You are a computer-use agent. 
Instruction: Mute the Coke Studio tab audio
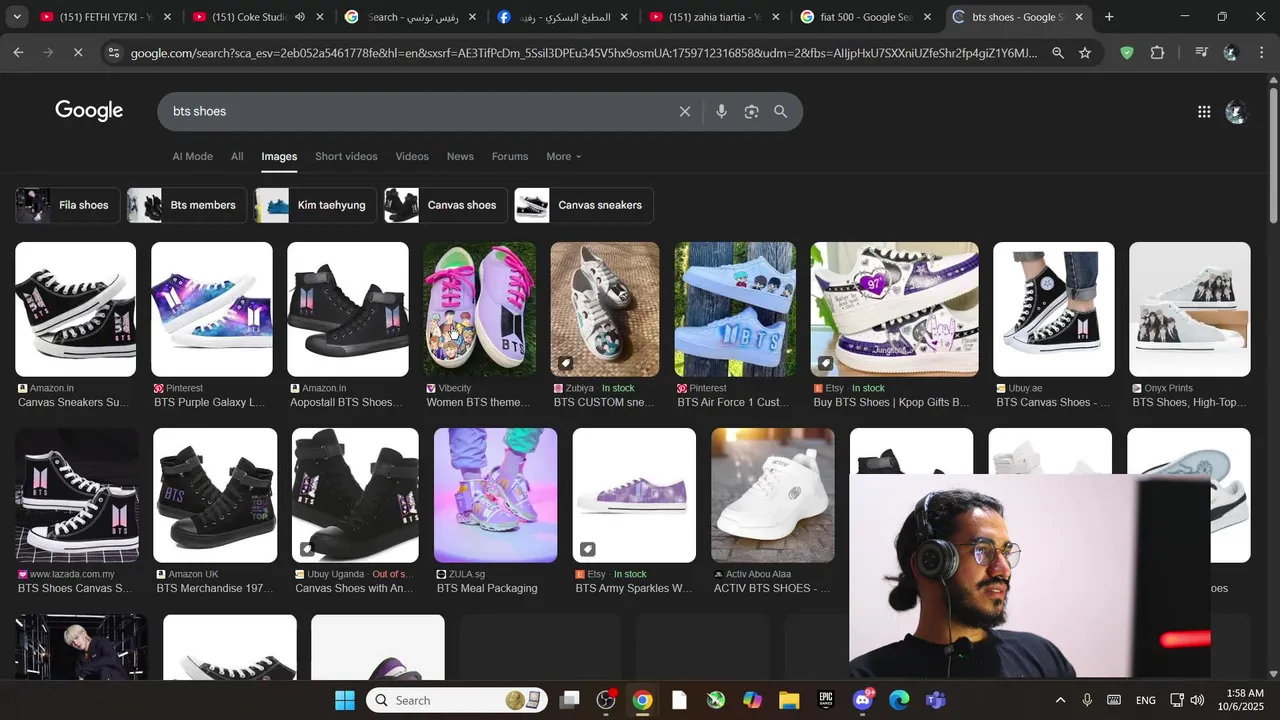coord(300,17)
